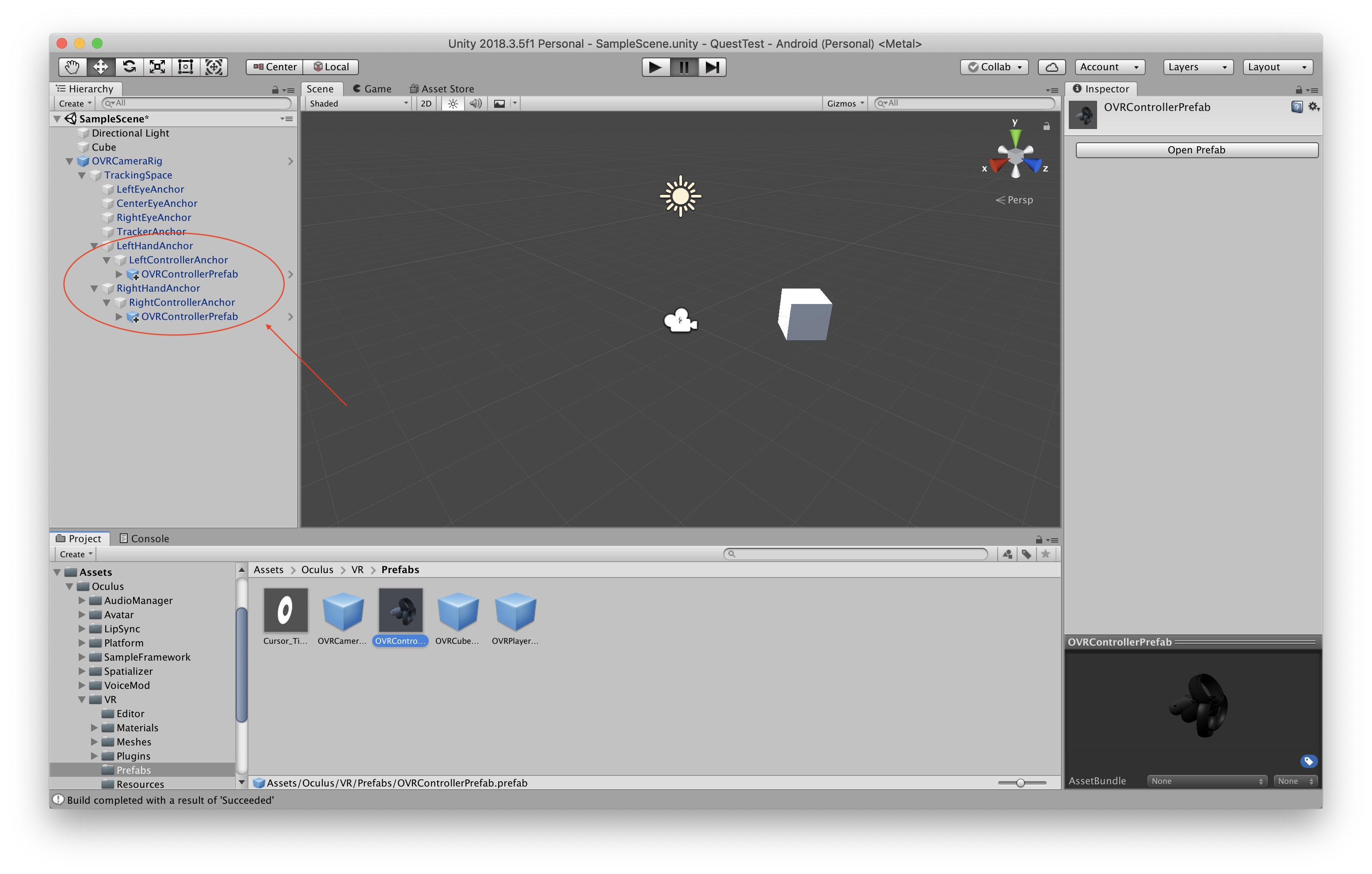Select the Inspector tab
1372x874 pixels.
[1101, 89]
